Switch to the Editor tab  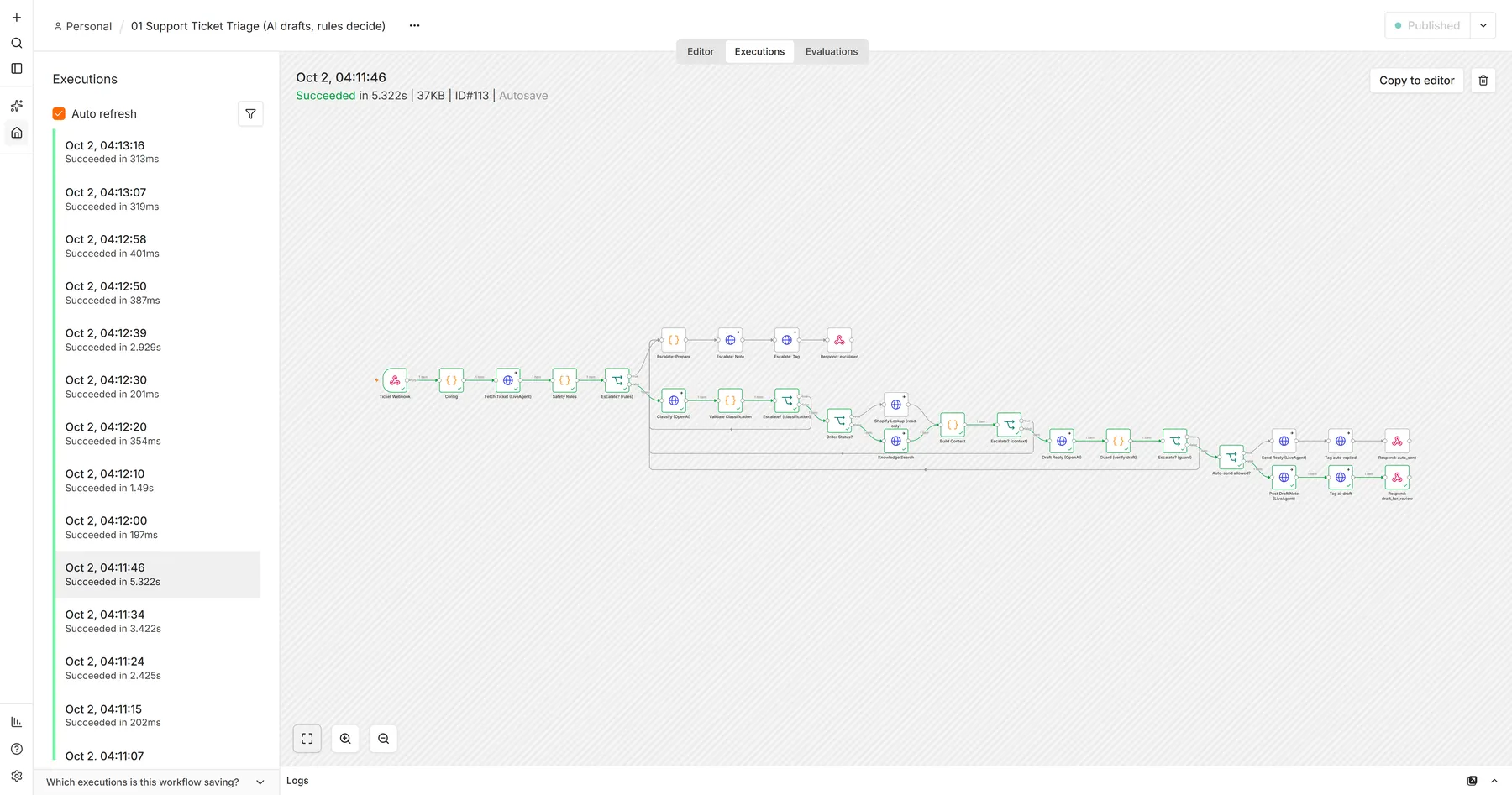(701, 52)
